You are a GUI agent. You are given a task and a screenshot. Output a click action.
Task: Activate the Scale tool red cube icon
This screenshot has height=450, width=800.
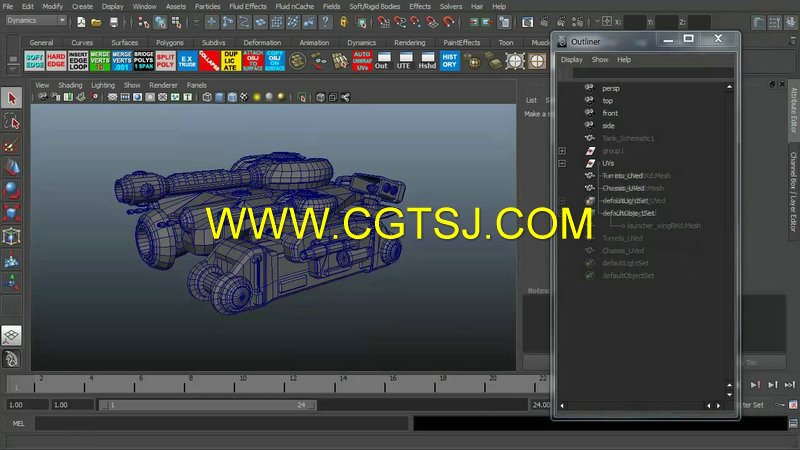[12, 213]
